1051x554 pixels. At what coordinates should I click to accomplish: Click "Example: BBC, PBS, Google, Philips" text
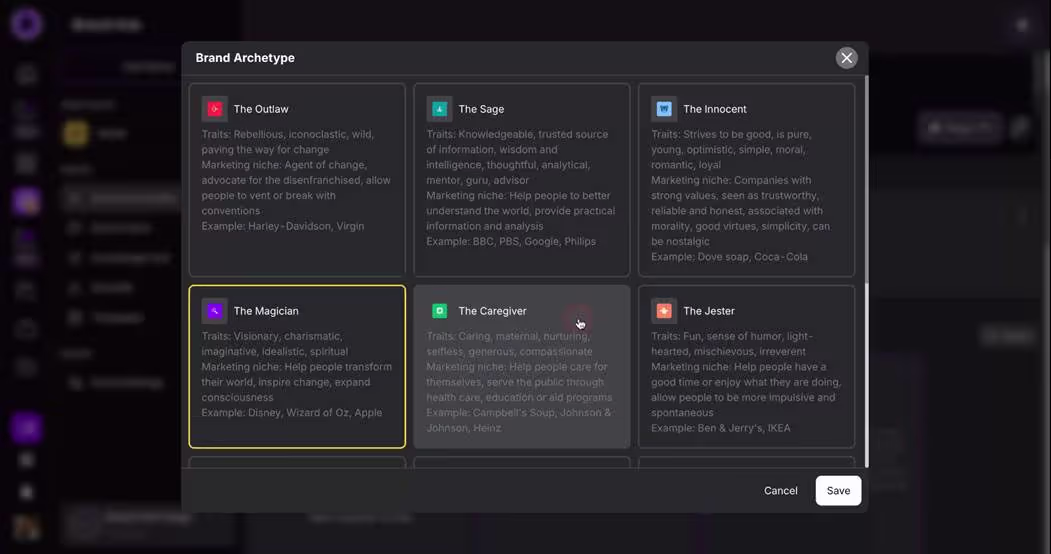[511, 242]
